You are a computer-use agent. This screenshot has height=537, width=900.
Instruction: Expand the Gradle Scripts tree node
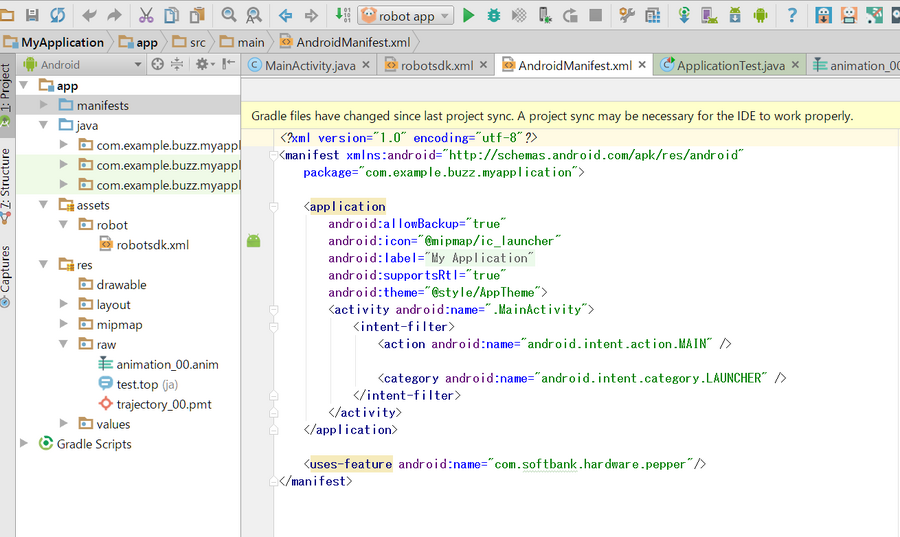click(x=25, y=444)
